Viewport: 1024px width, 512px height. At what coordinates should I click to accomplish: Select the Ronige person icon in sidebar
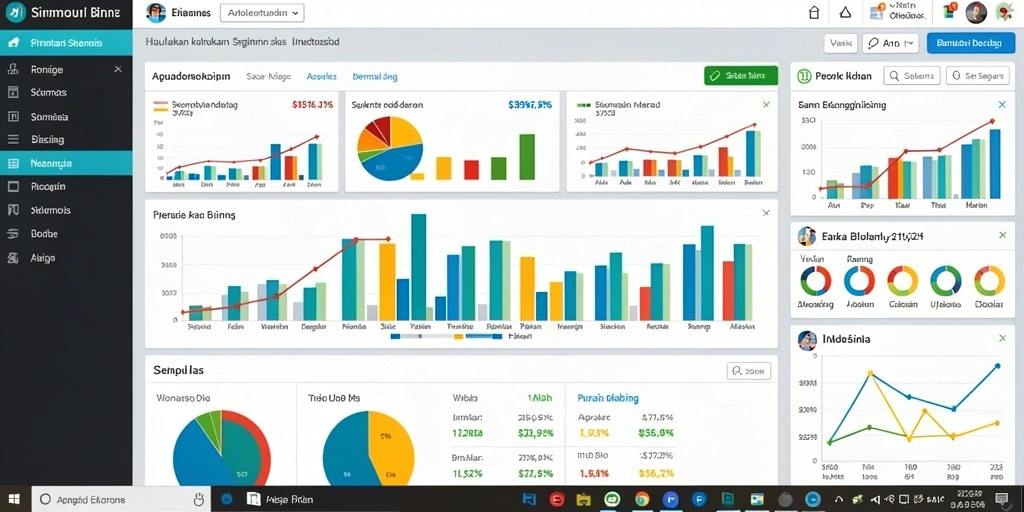tap(12, 69)
